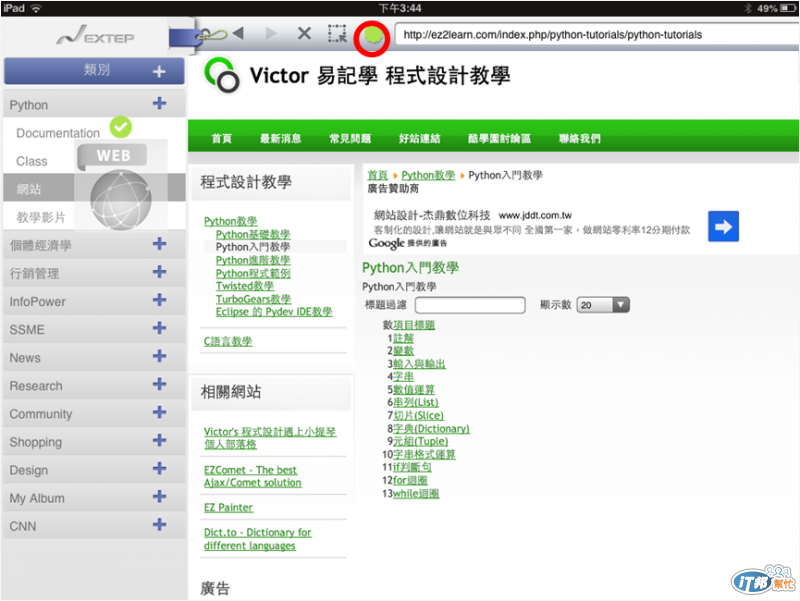Open Dict.to dictionary link
The height and width of the screenshot is (601, 800).
[258, 539]
